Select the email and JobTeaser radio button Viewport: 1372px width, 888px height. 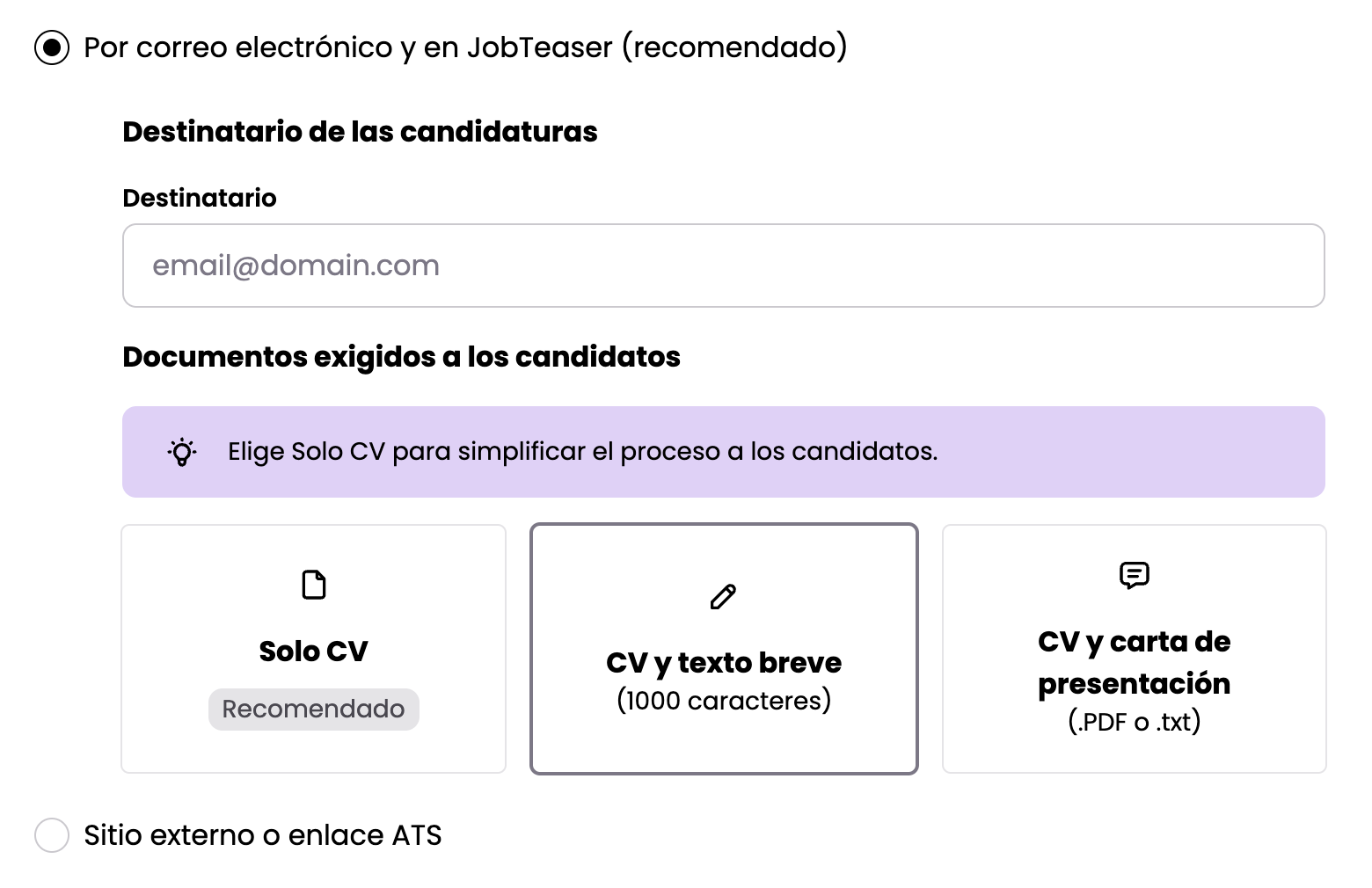tap(52, 47)
